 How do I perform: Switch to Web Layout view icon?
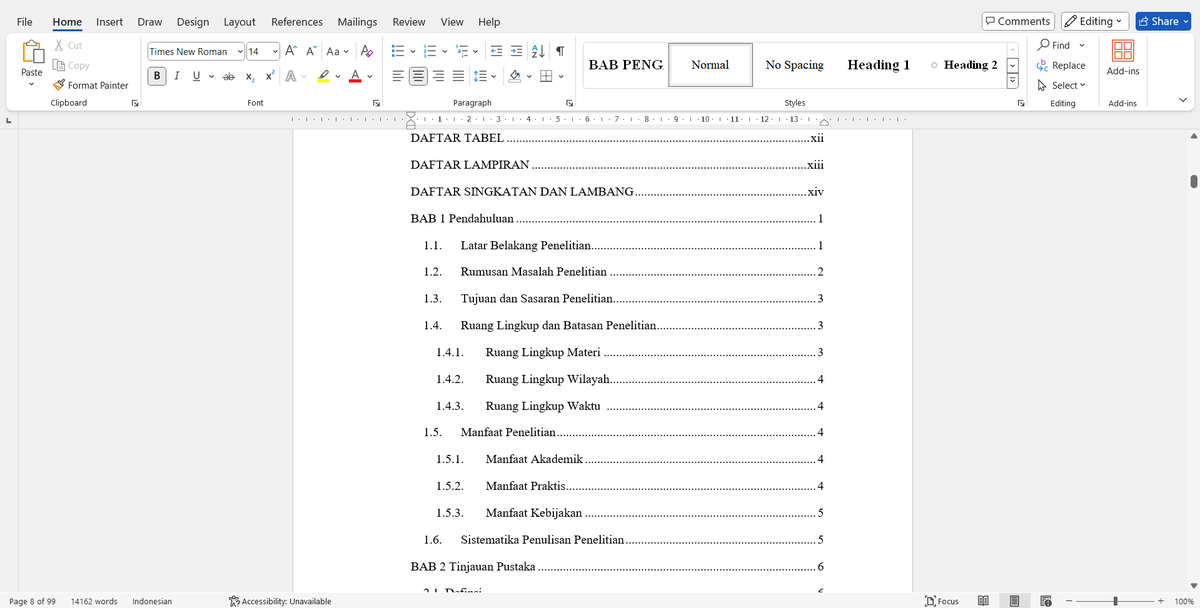[x=1046, y=601]
